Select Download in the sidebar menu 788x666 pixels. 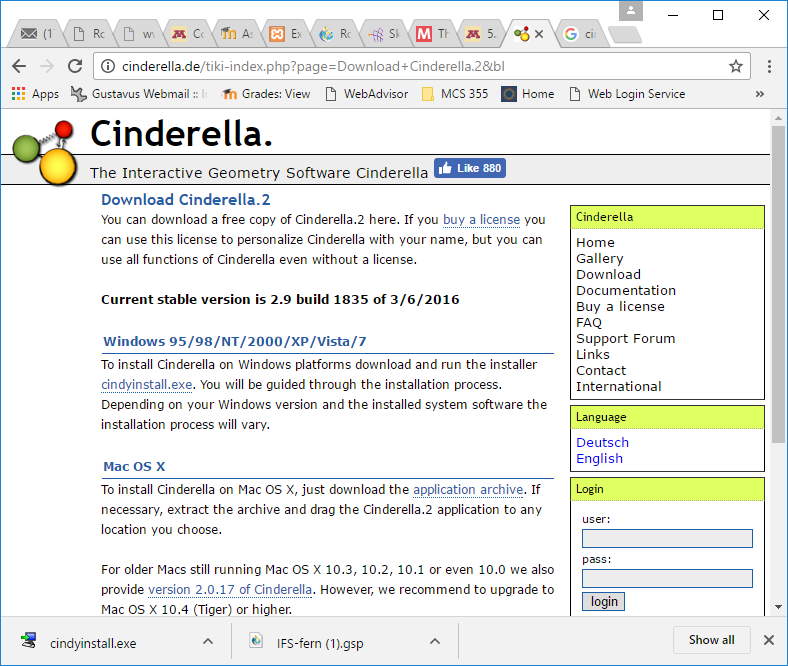coord(608,274)
